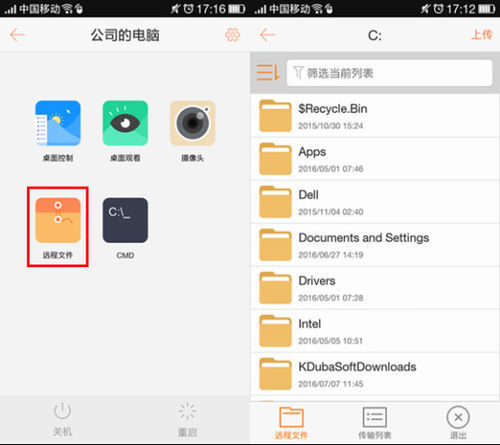Image resolution: width=500 pixels, height=445 pixels.
Task: Open the sort order menu icon
Action: tap(268, 72)
